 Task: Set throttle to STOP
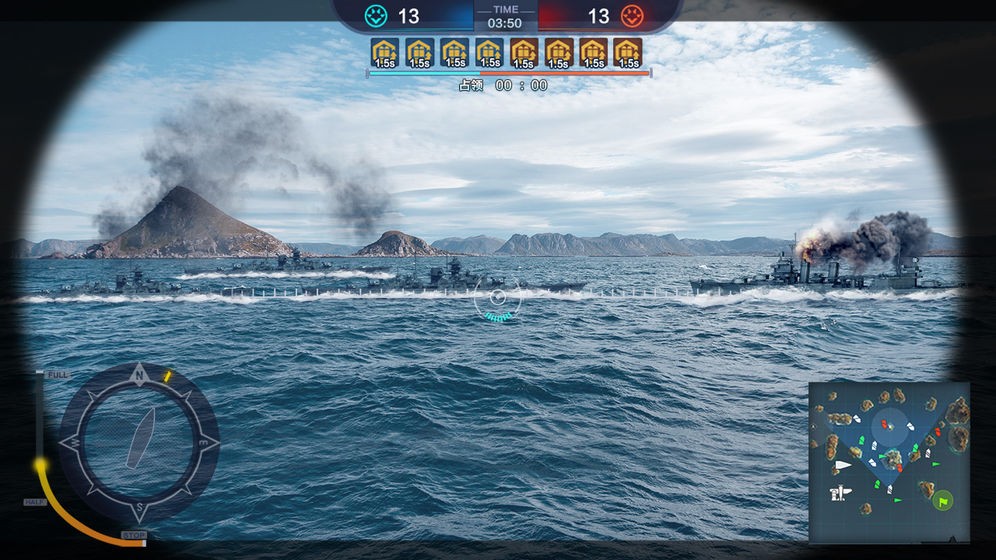(x=134, y=535)
